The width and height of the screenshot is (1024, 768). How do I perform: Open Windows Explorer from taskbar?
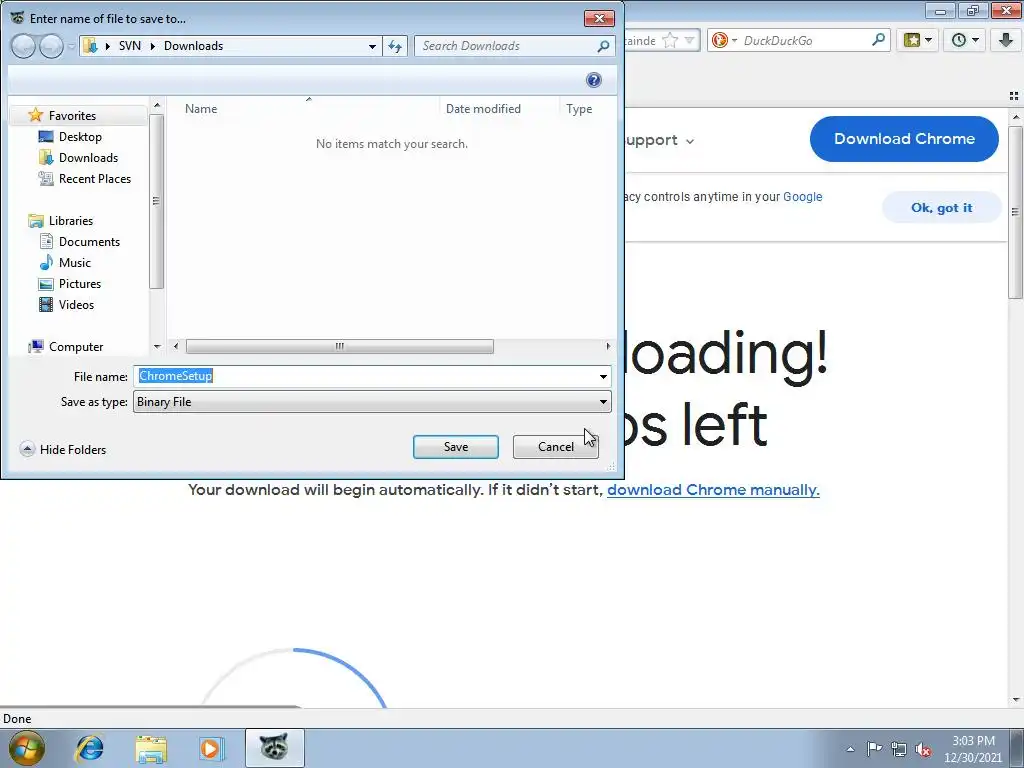tap(151, 748)
